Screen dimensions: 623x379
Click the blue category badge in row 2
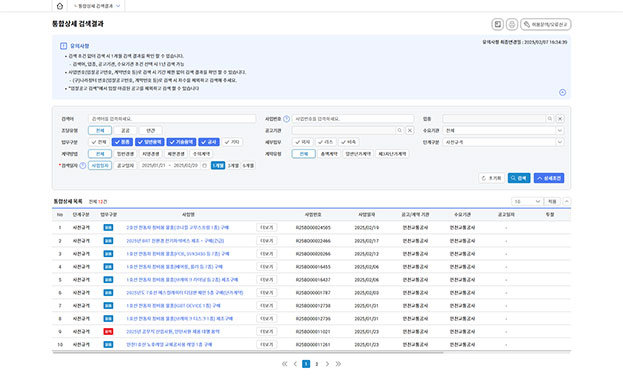tap(108, 241)
